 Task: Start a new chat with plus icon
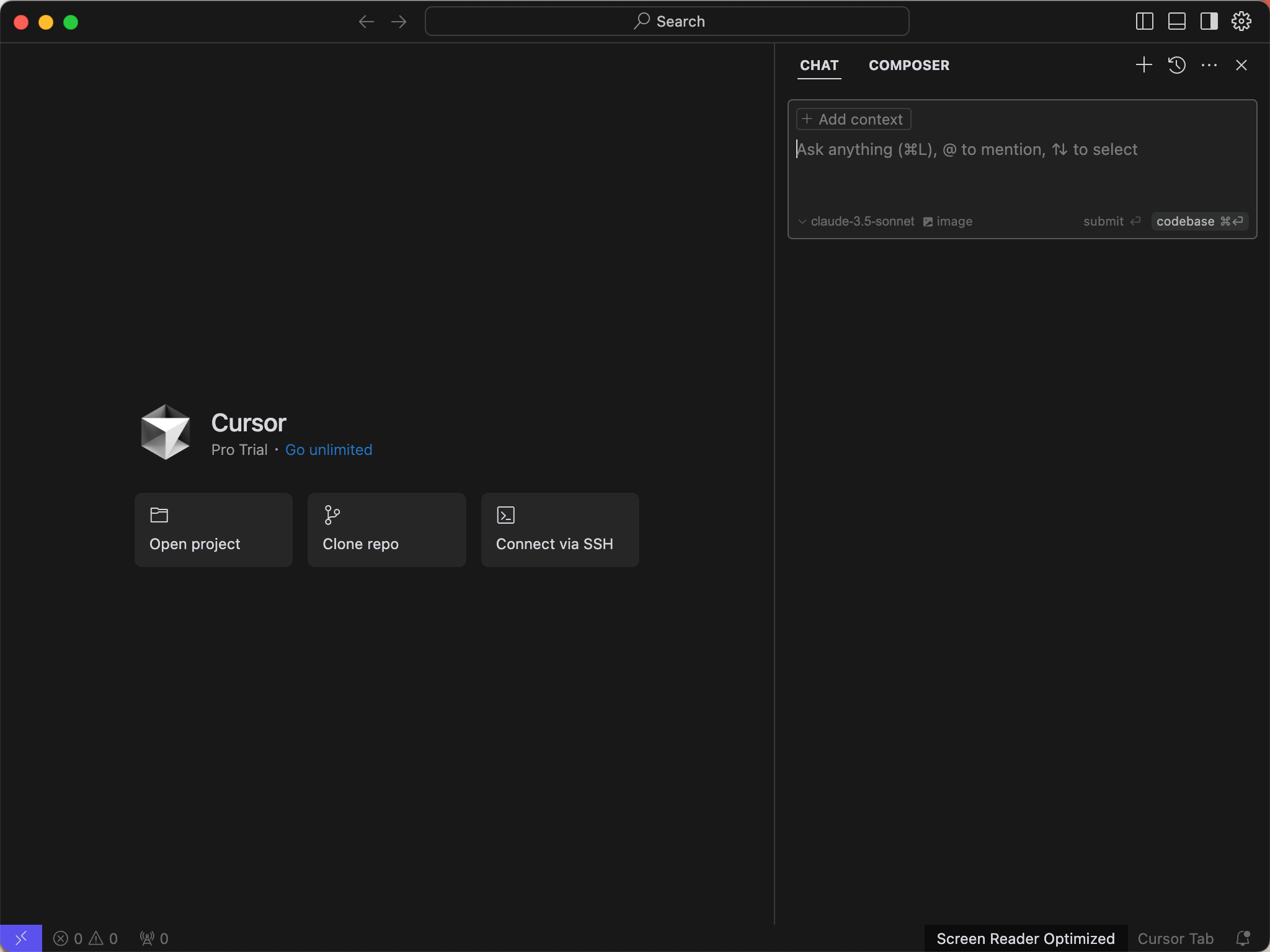[x=1143, y=65]
